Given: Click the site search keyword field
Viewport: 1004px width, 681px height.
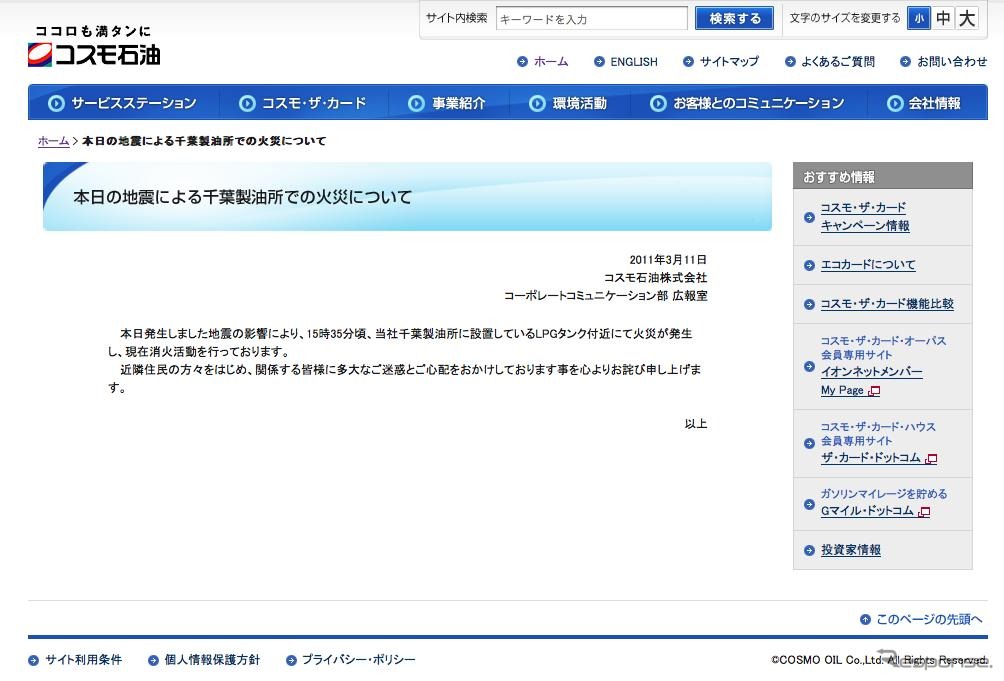Looking at the screenshot, I should click(x=591, y=19).
